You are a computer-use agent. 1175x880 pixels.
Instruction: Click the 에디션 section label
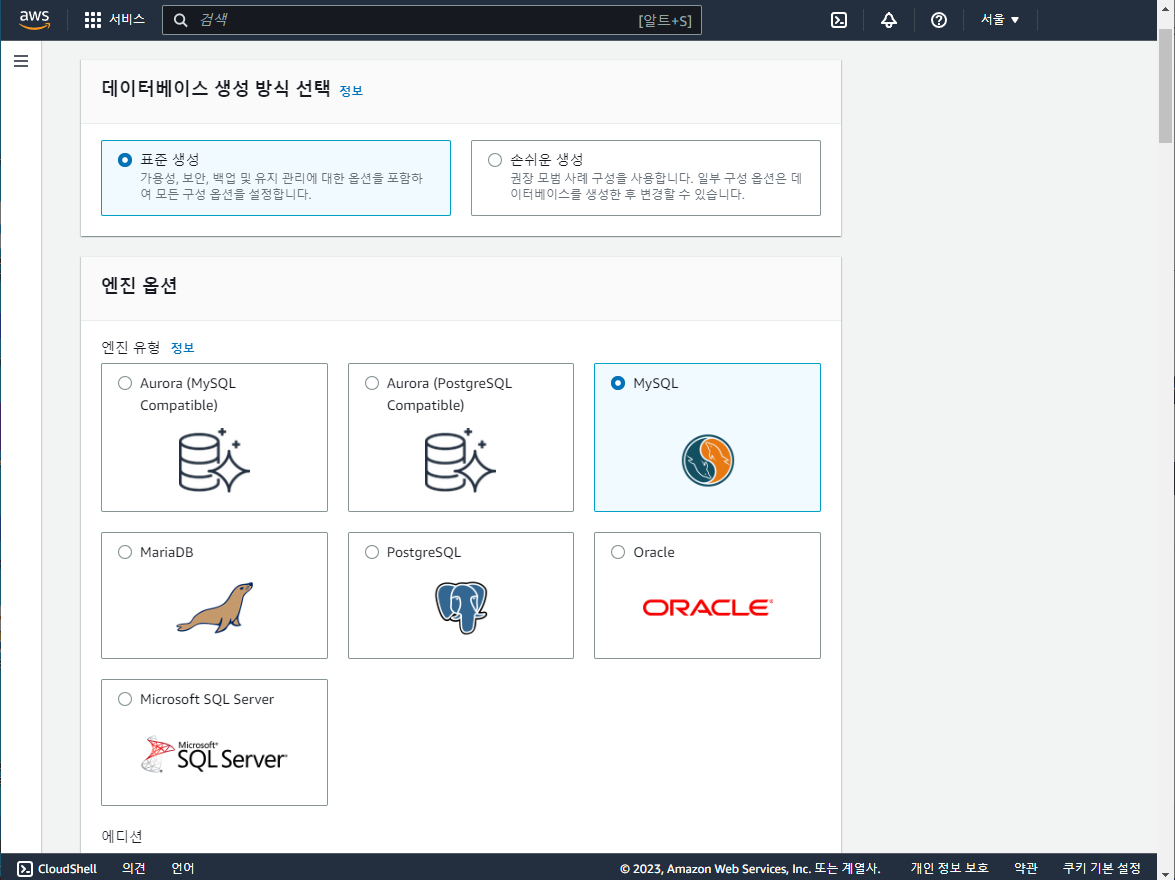tap(122, 837)
